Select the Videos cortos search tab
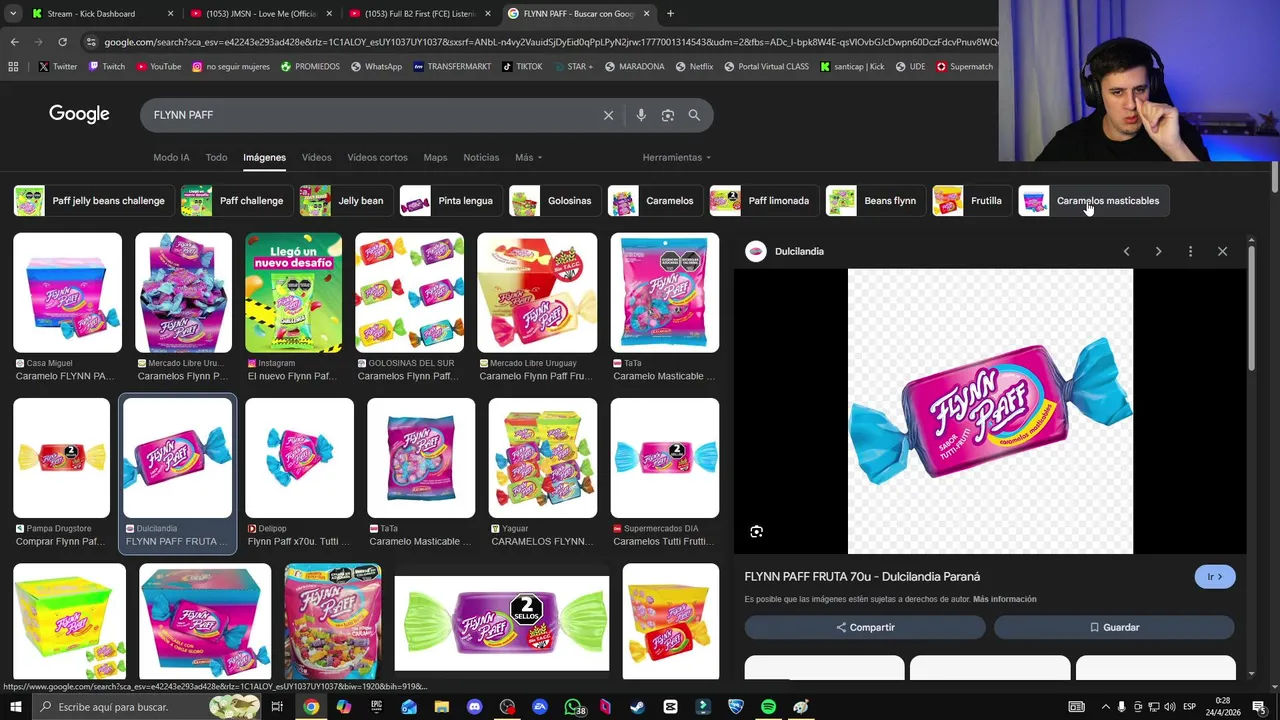 point(377,157)
